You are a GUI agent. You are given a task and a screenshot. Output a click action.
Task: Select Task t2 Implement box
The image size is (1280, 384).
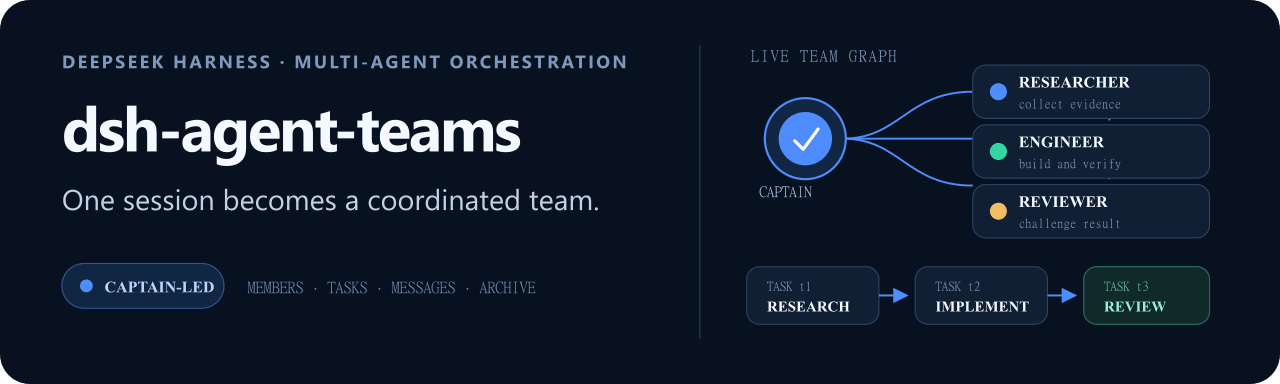click(x=981, y=295)
